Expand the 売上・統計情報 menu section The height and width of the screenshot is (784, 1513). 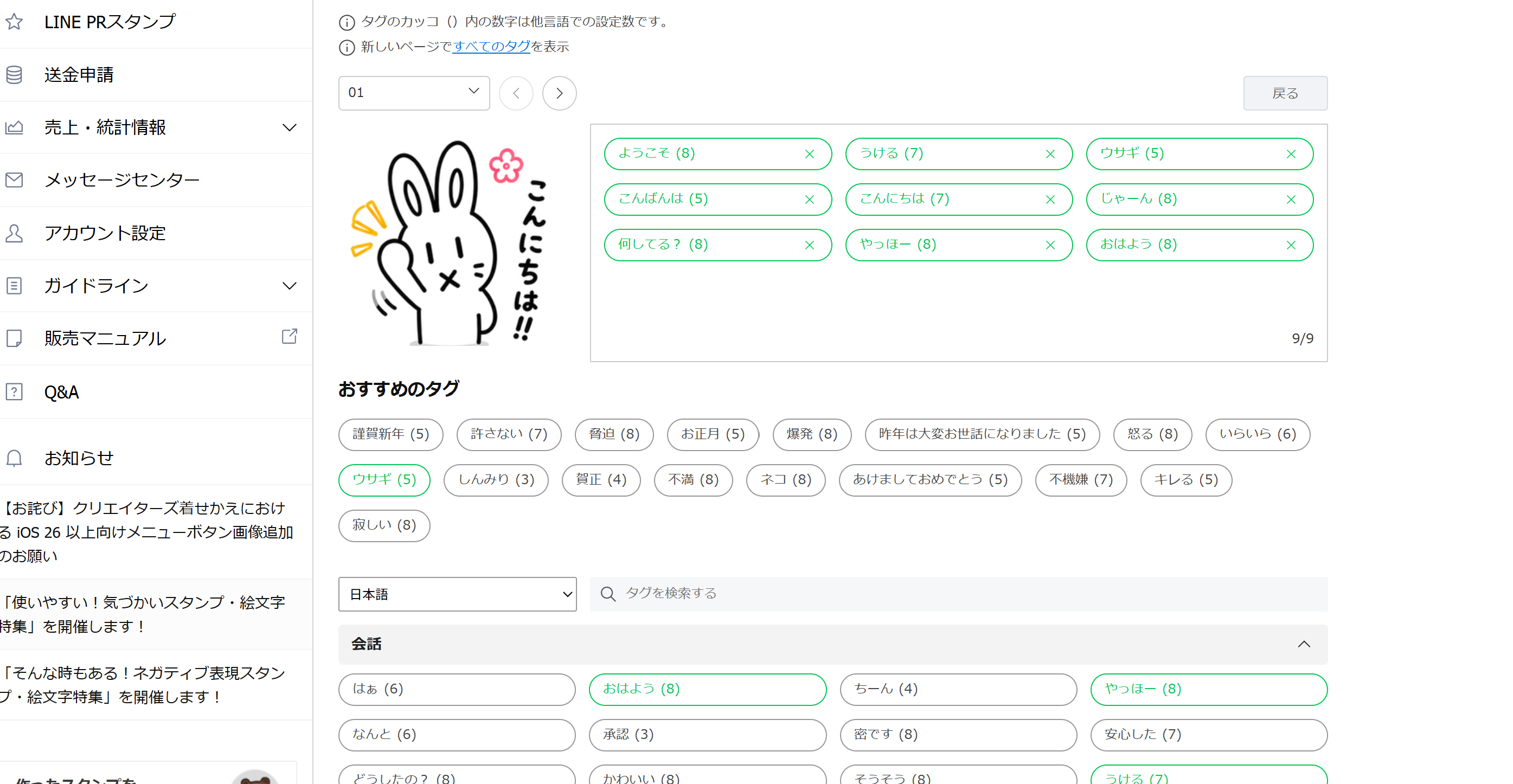tap(290, 127)
